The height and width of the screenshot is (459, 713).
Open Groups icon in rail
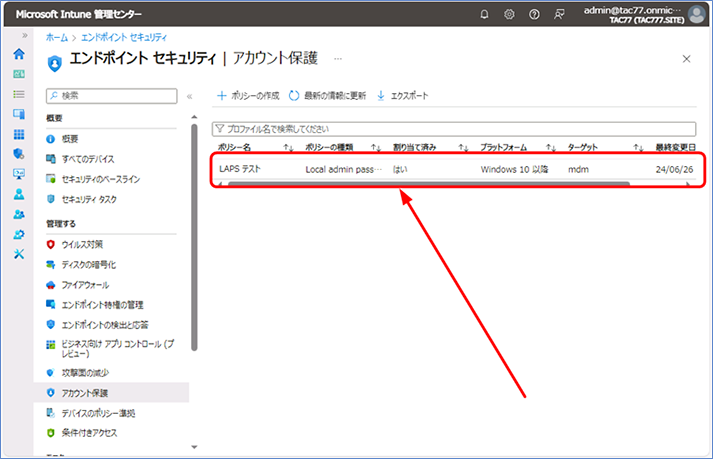[19, 214]
